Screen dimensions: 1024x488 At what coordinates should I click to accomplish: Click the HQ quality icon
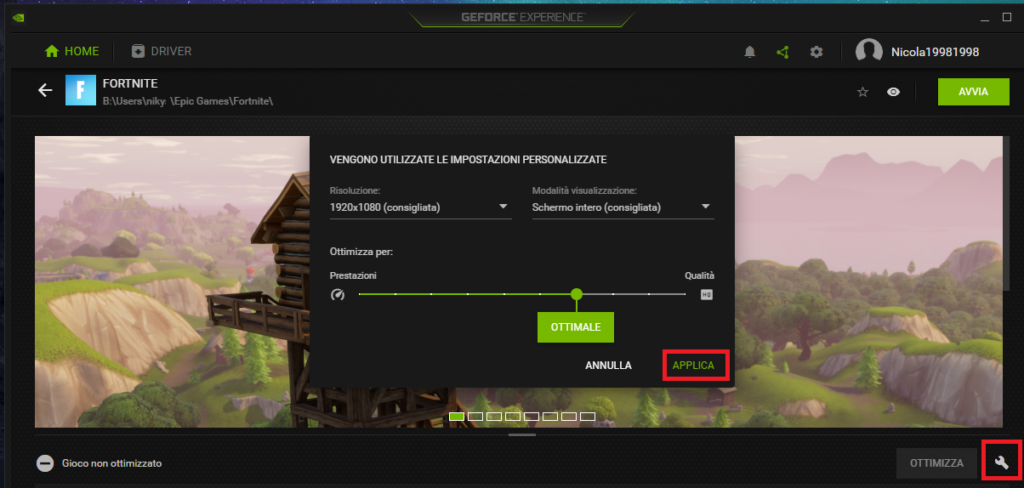point(707,295)
